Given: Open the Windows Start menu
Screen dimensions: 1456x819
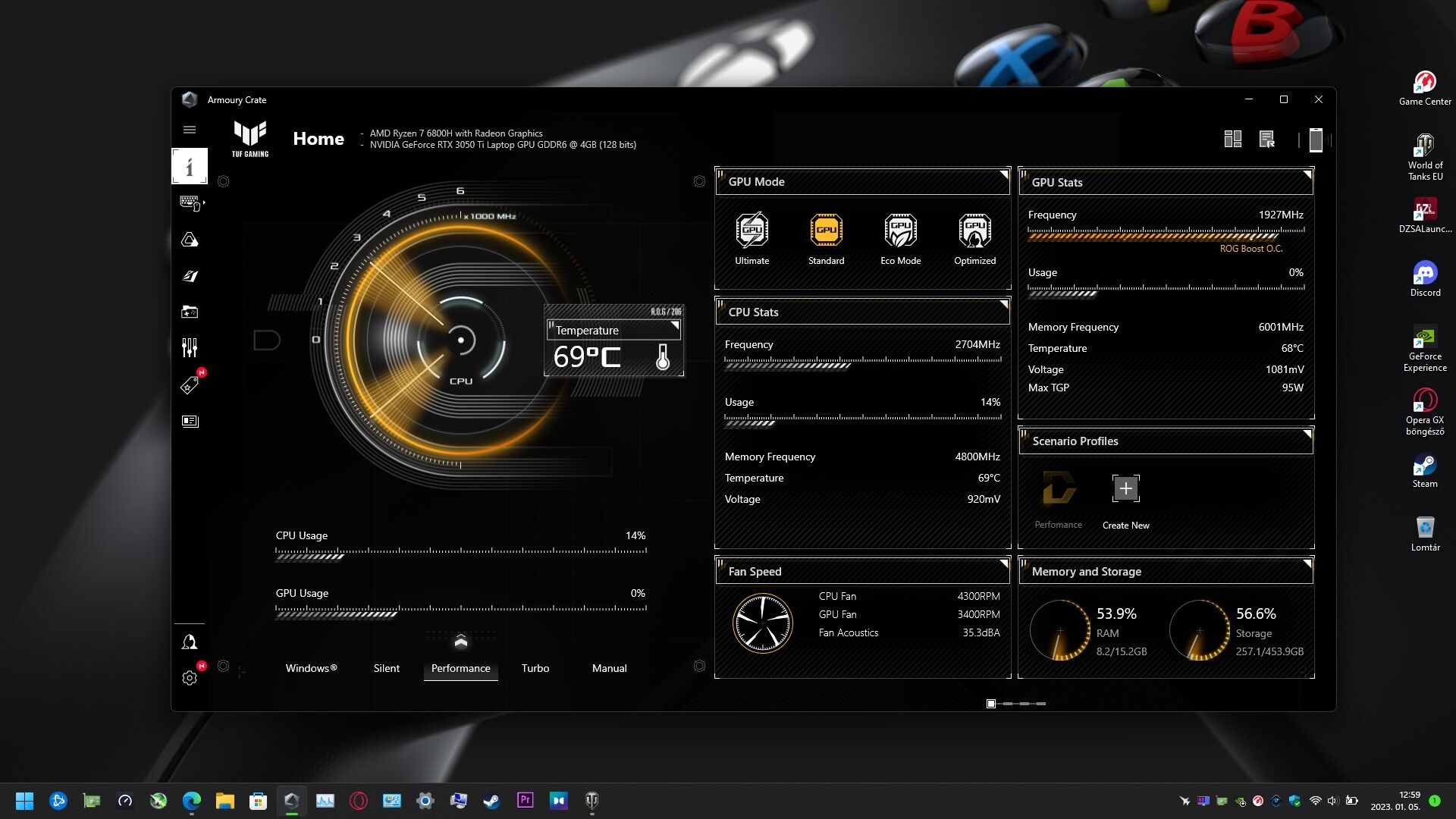Looking at the screenshot, I should 24,801.
